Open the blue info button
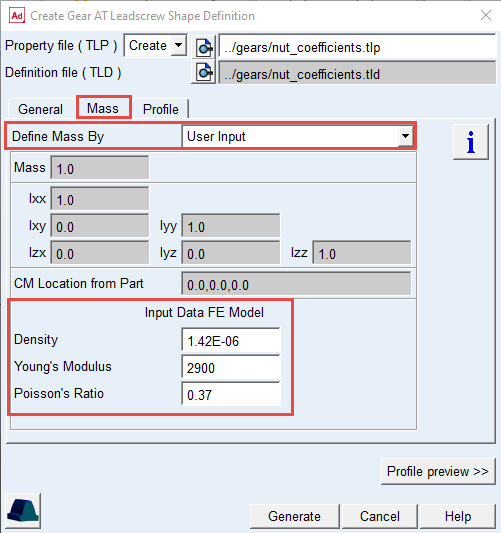Viewport: 501px width, 533px height. coord(471,142)
